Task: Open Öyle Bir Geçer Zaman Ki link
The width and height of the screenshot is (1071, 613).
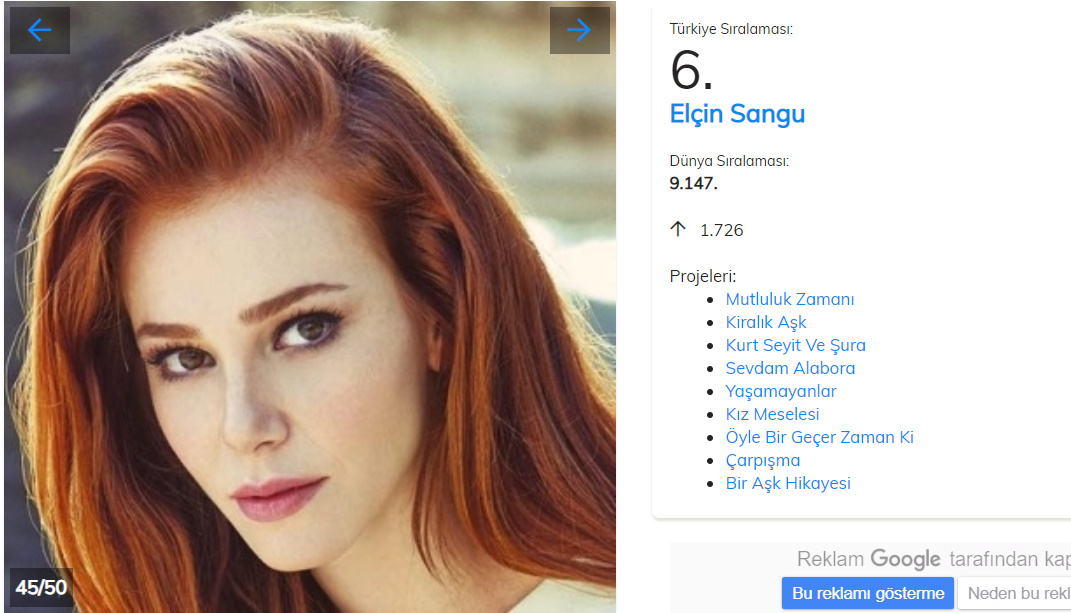Action: click(x=819, y=437)
